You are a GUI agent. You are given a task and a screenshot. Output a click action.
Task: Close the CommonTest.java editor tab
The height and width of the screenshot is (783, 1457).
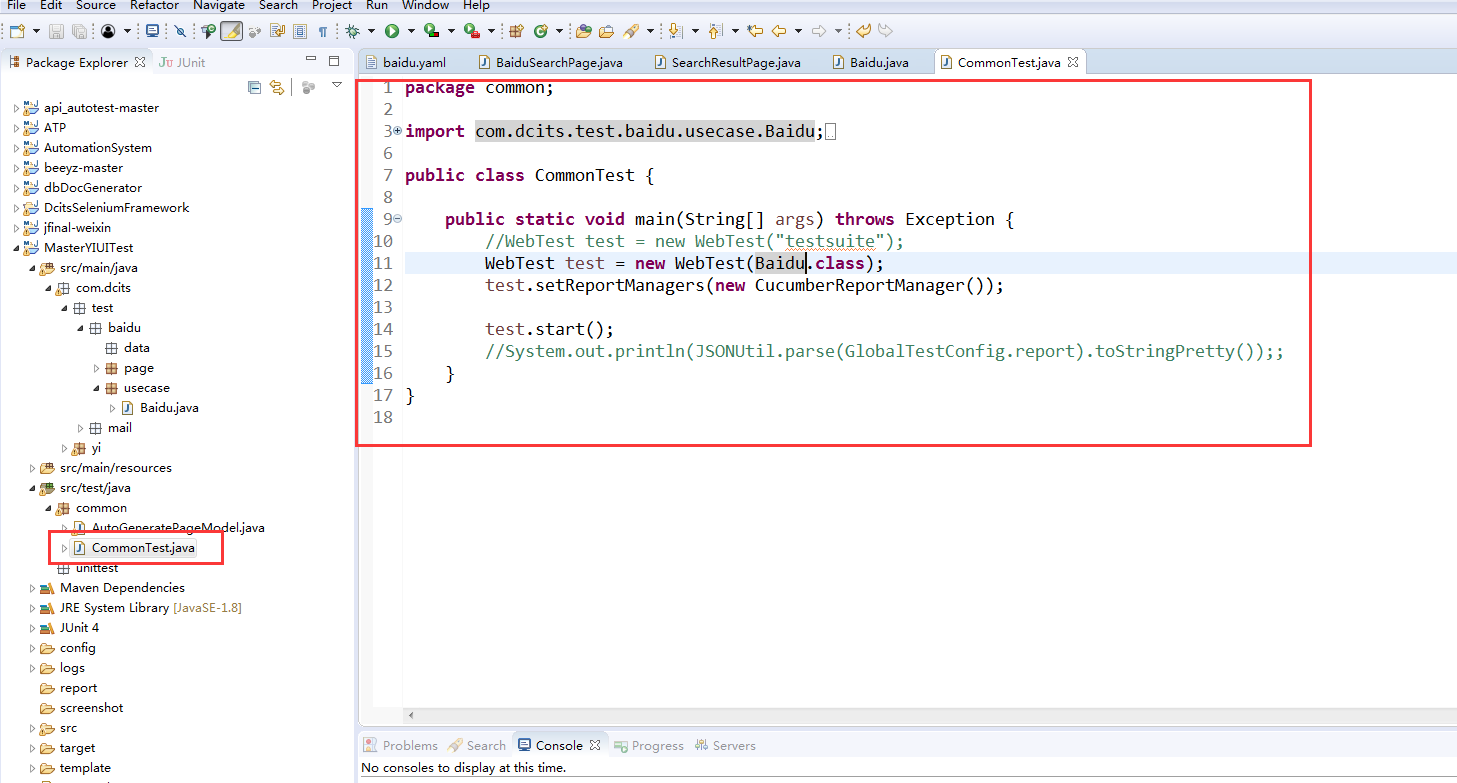pyautogui.click(x=1073, y=62)
